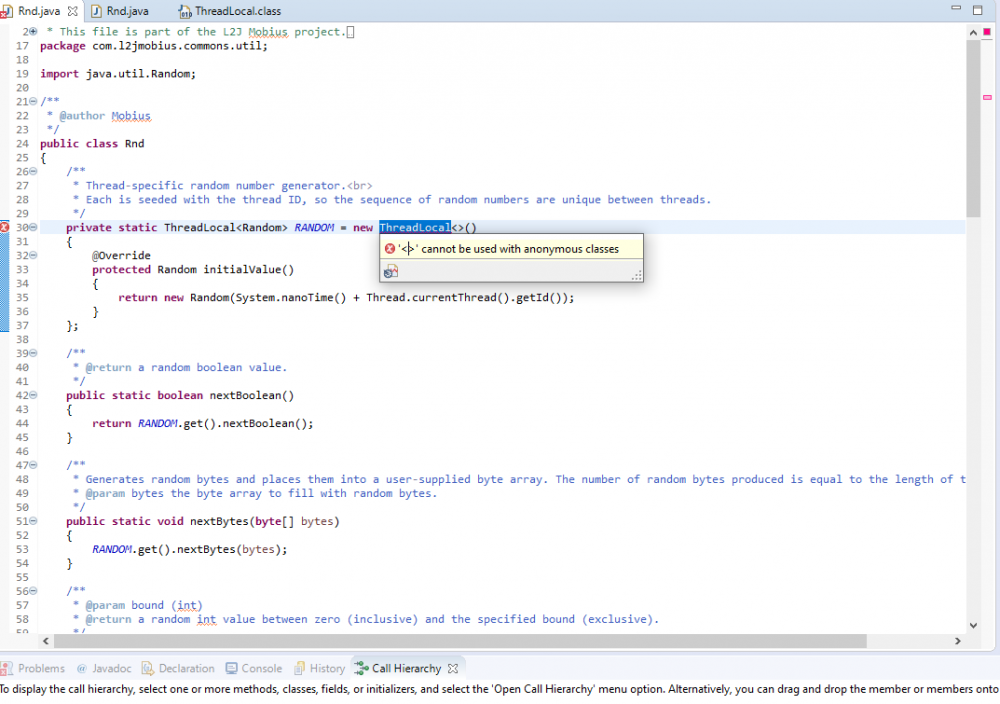Collapse the class Javadoc fold at line 21

pyautogui.click(x=34, y=102)
